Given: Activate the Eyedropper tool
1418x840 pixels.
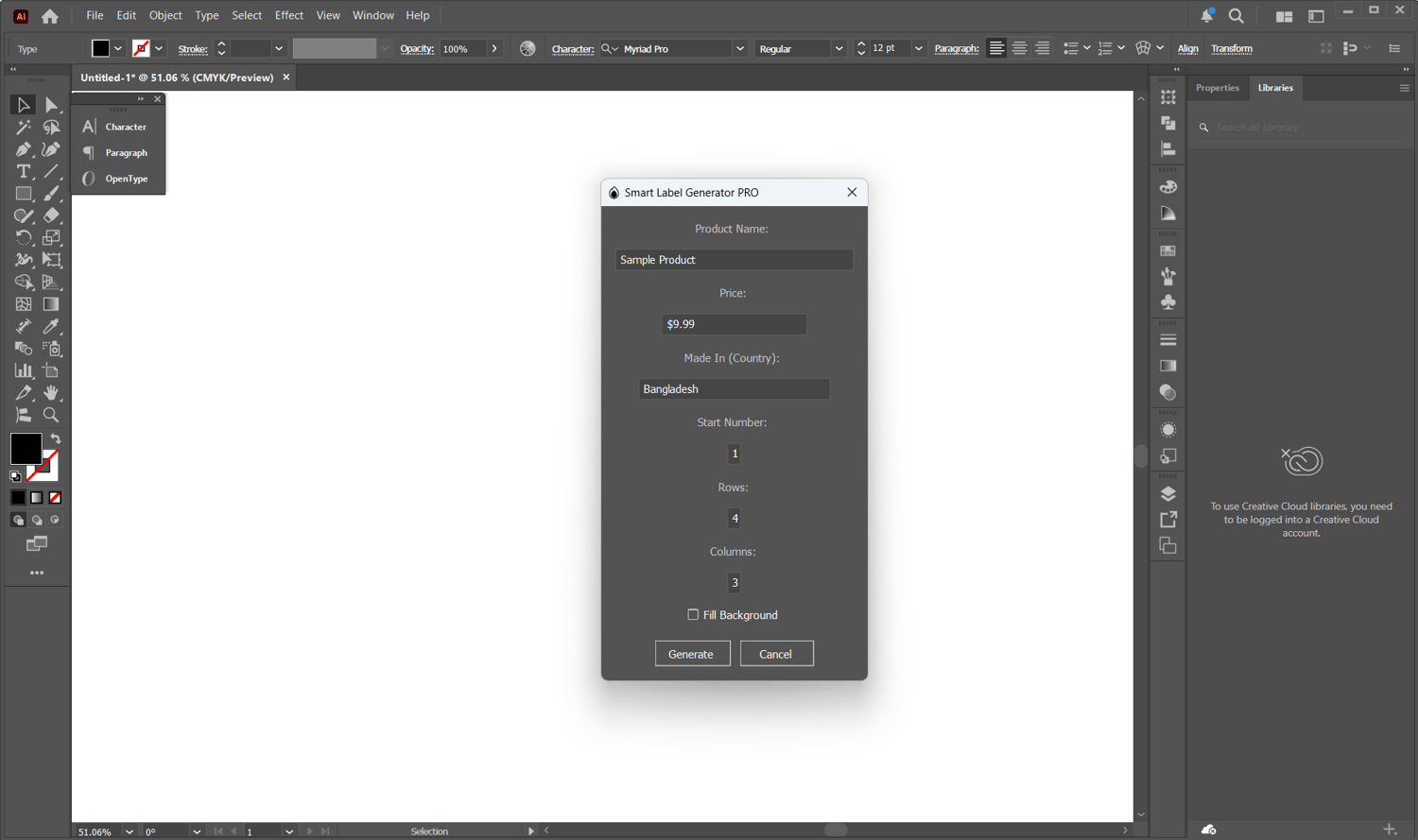Looking at the screenshot, I should tap(51, 326).
